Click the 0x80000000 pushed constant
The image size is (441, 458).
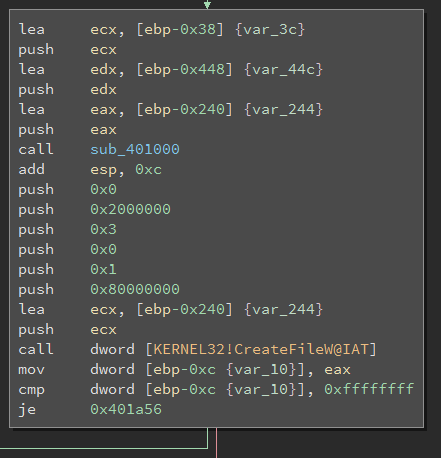pos(135,290)
